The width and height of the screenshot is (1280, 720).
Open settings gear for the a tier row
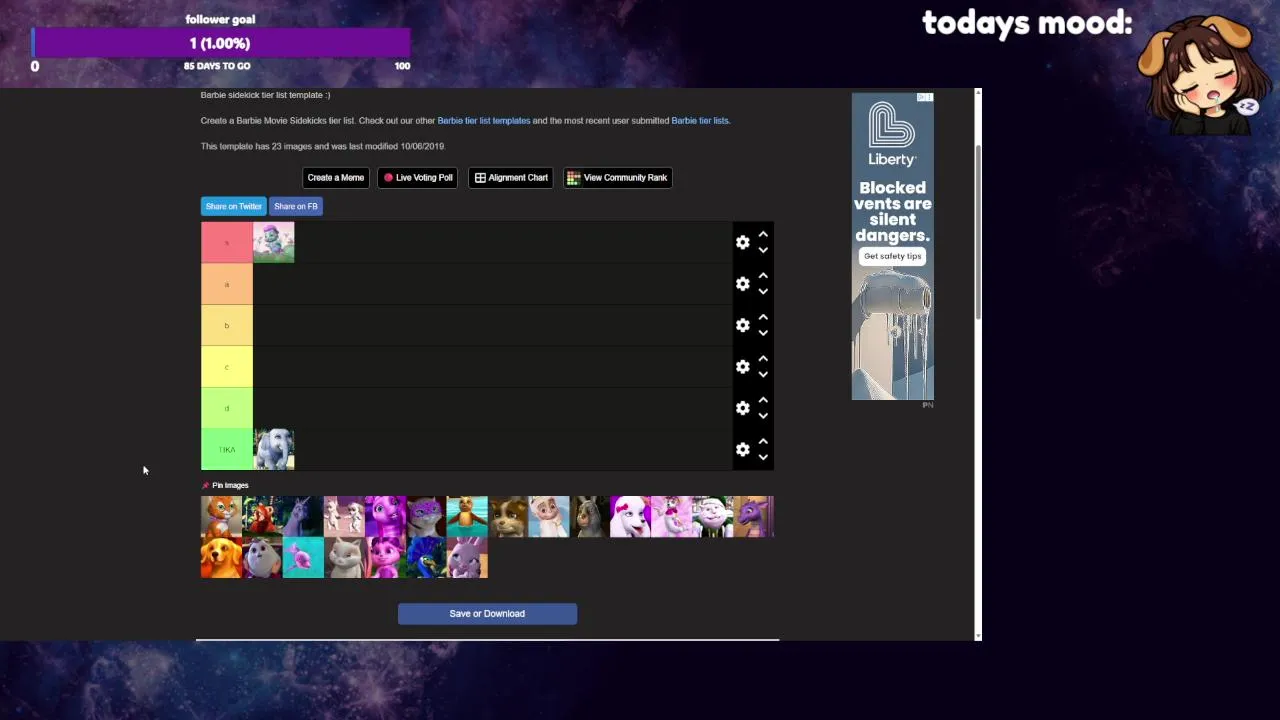(742, 284)
